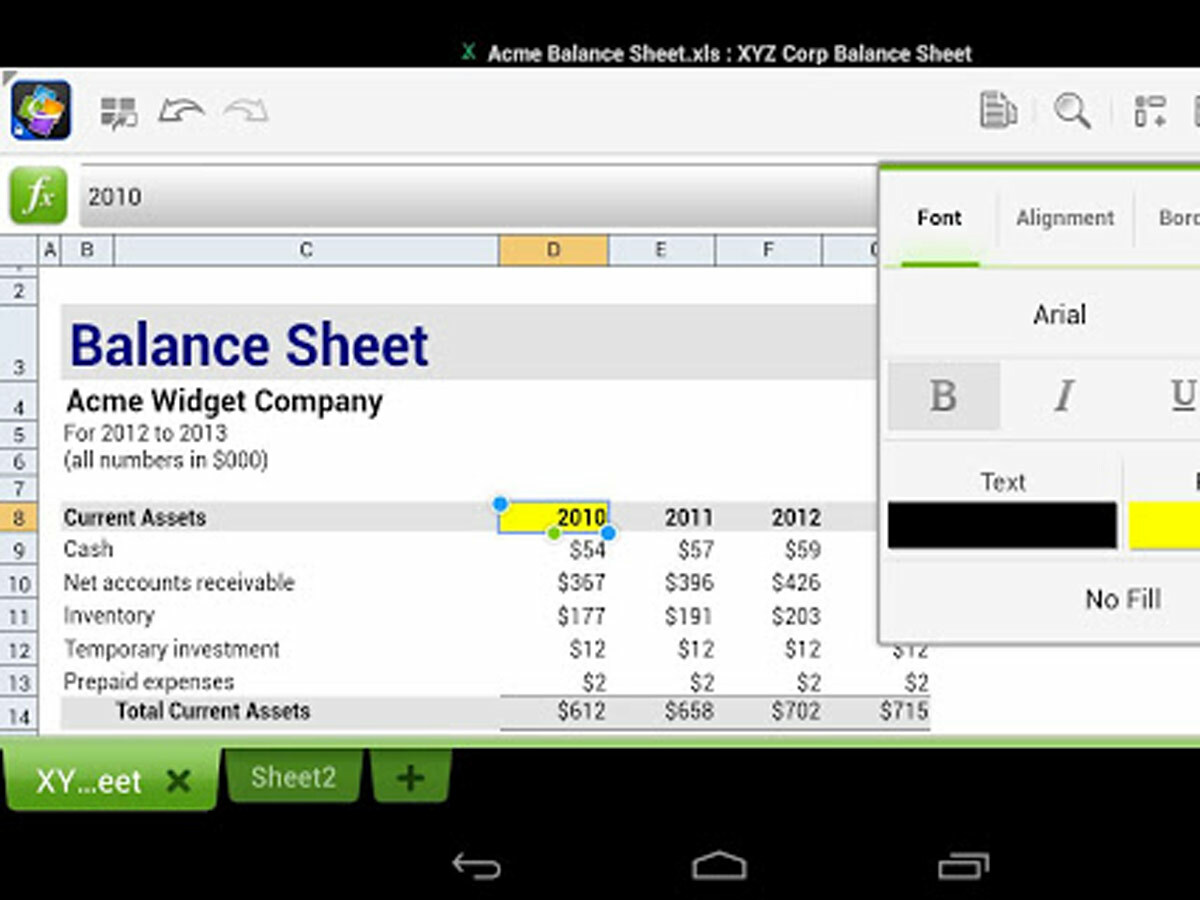Screen dimensions: 1200x900
Task: Select column E header
Action: [x=661, y=250]
